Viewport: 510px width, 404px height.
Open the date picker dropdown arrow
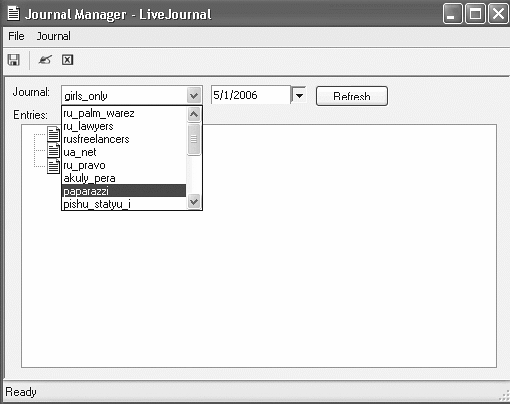click(x=299, y=96)
